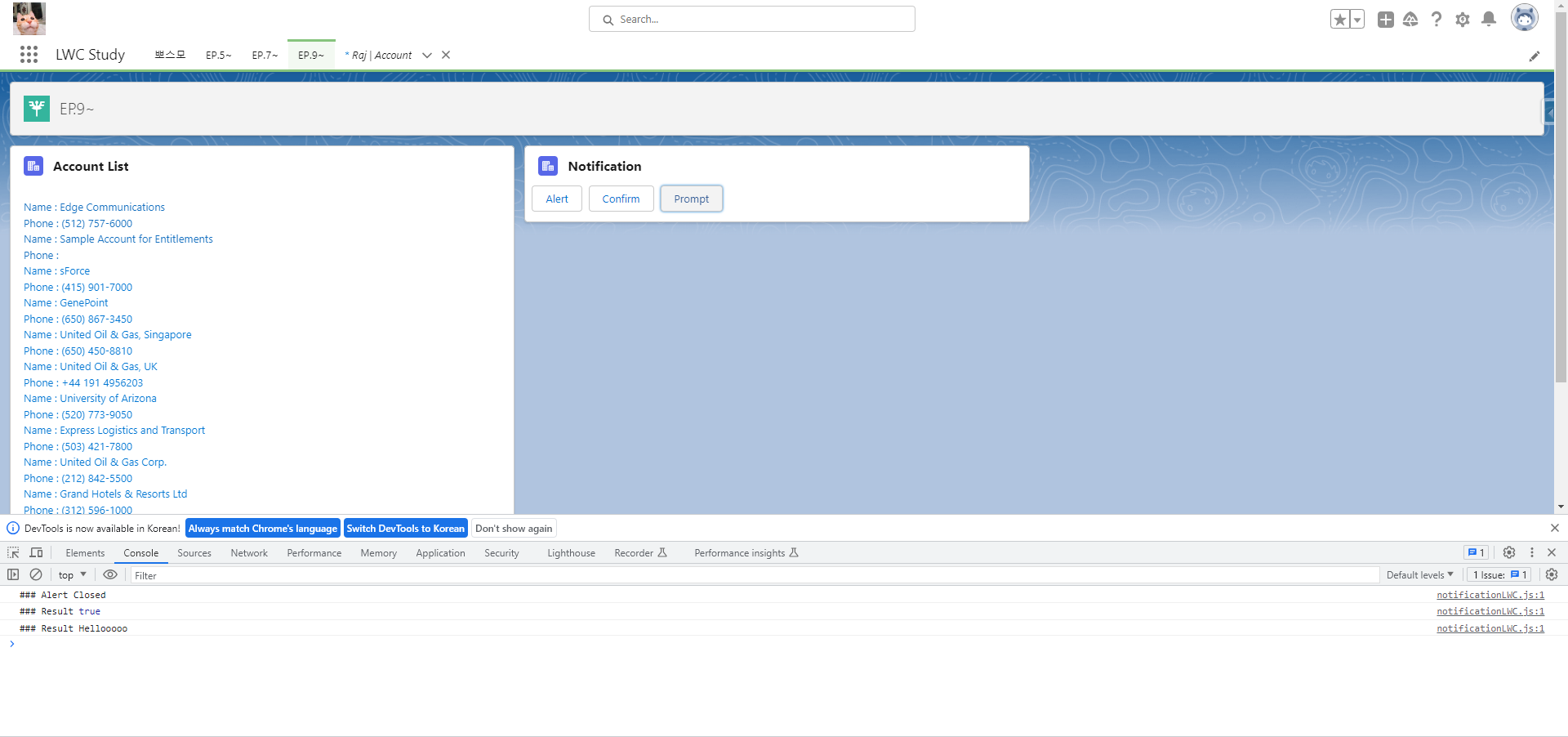Open the console settings gear icon
1568x737 pixels.
pos(1552,574)
